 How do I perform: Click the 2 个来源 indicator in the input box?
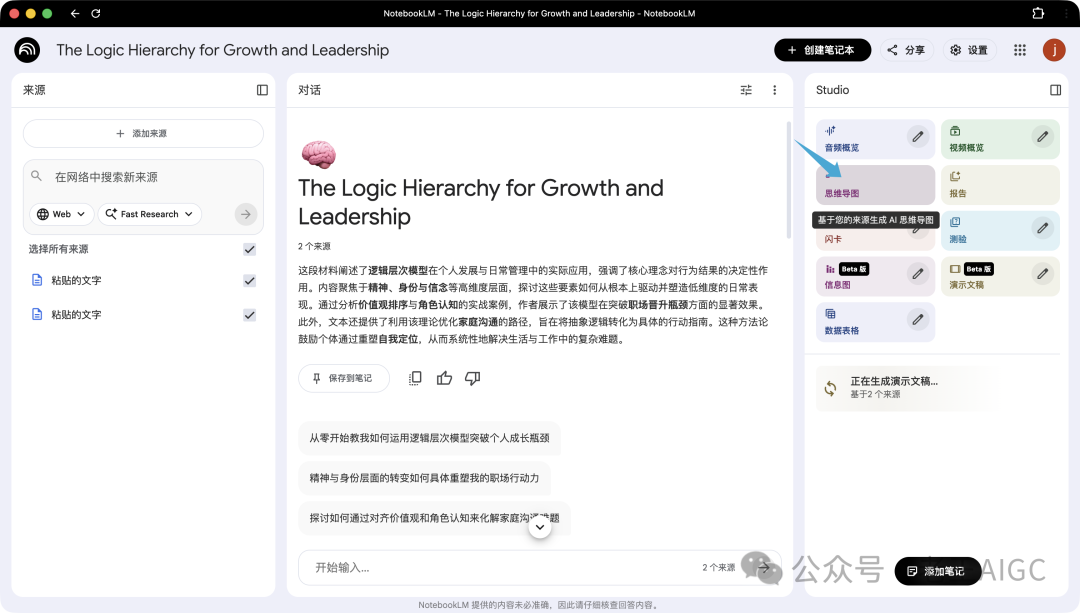point(718,568)
